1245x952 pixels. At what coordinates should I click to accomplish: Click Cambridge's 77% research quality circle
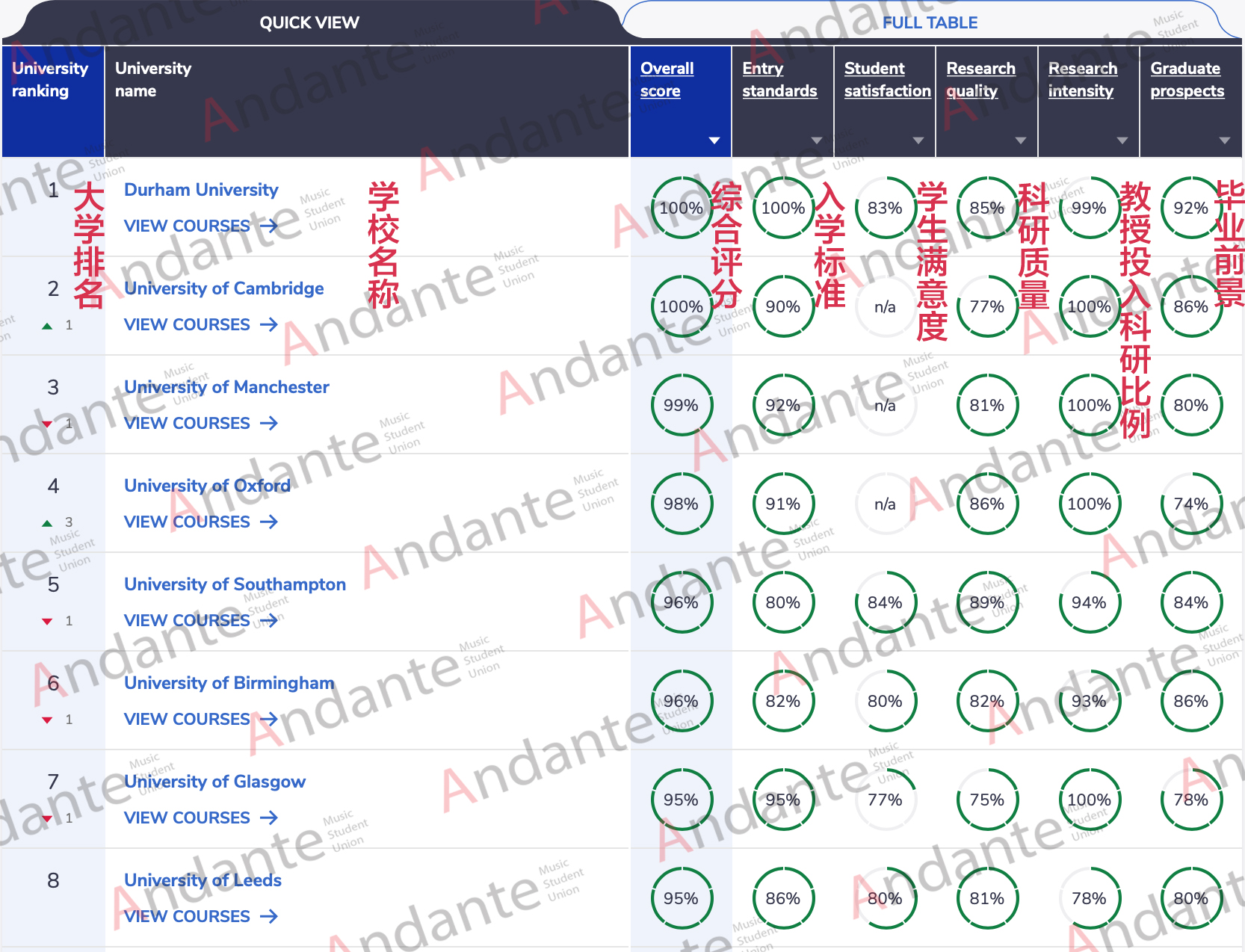pos(986,306)
